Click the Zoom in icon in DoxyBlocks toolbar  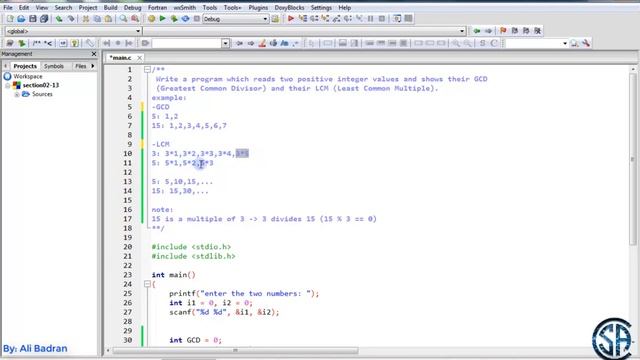456,43
